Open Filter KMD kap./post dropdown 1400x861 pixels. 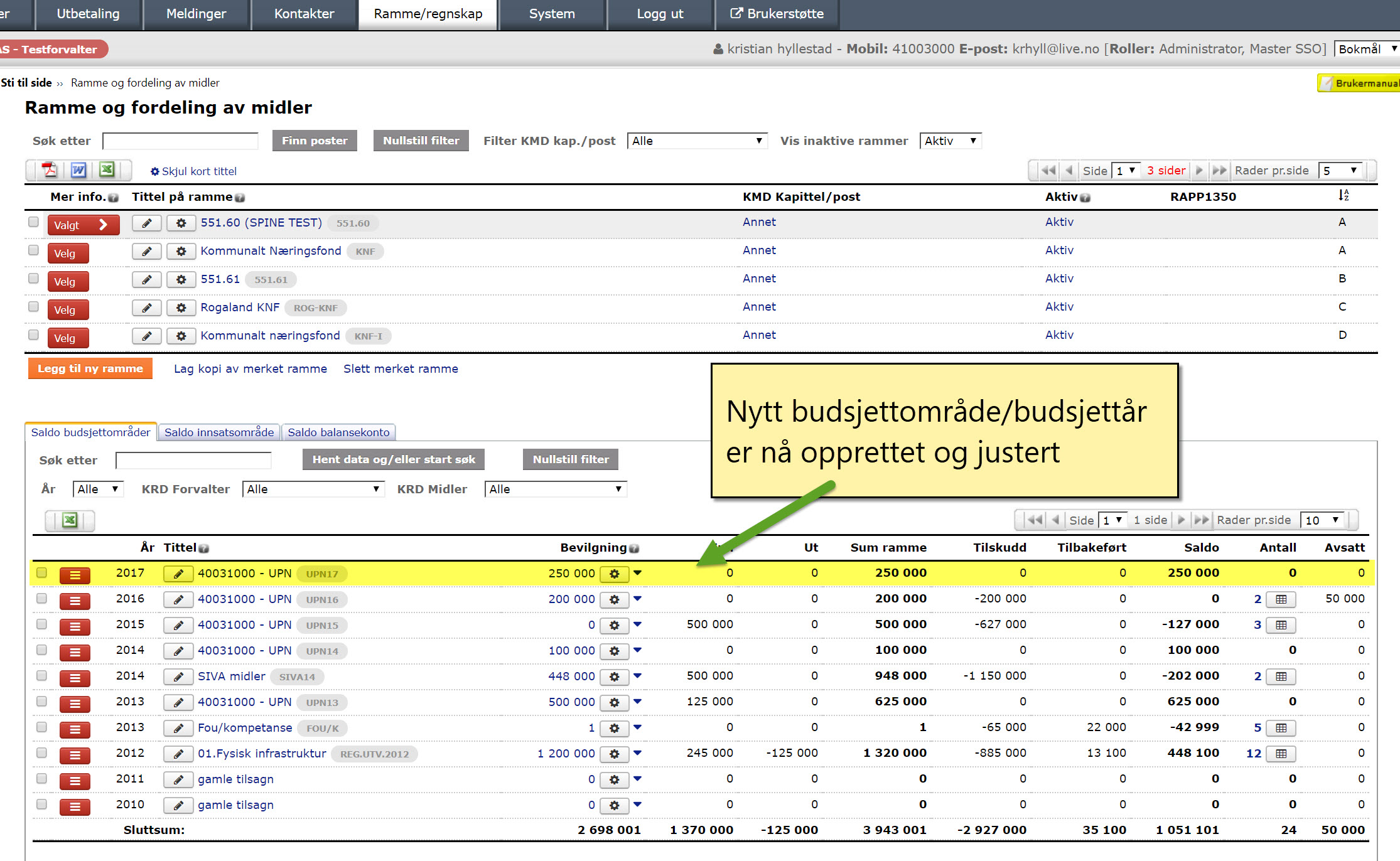[697, 141]
